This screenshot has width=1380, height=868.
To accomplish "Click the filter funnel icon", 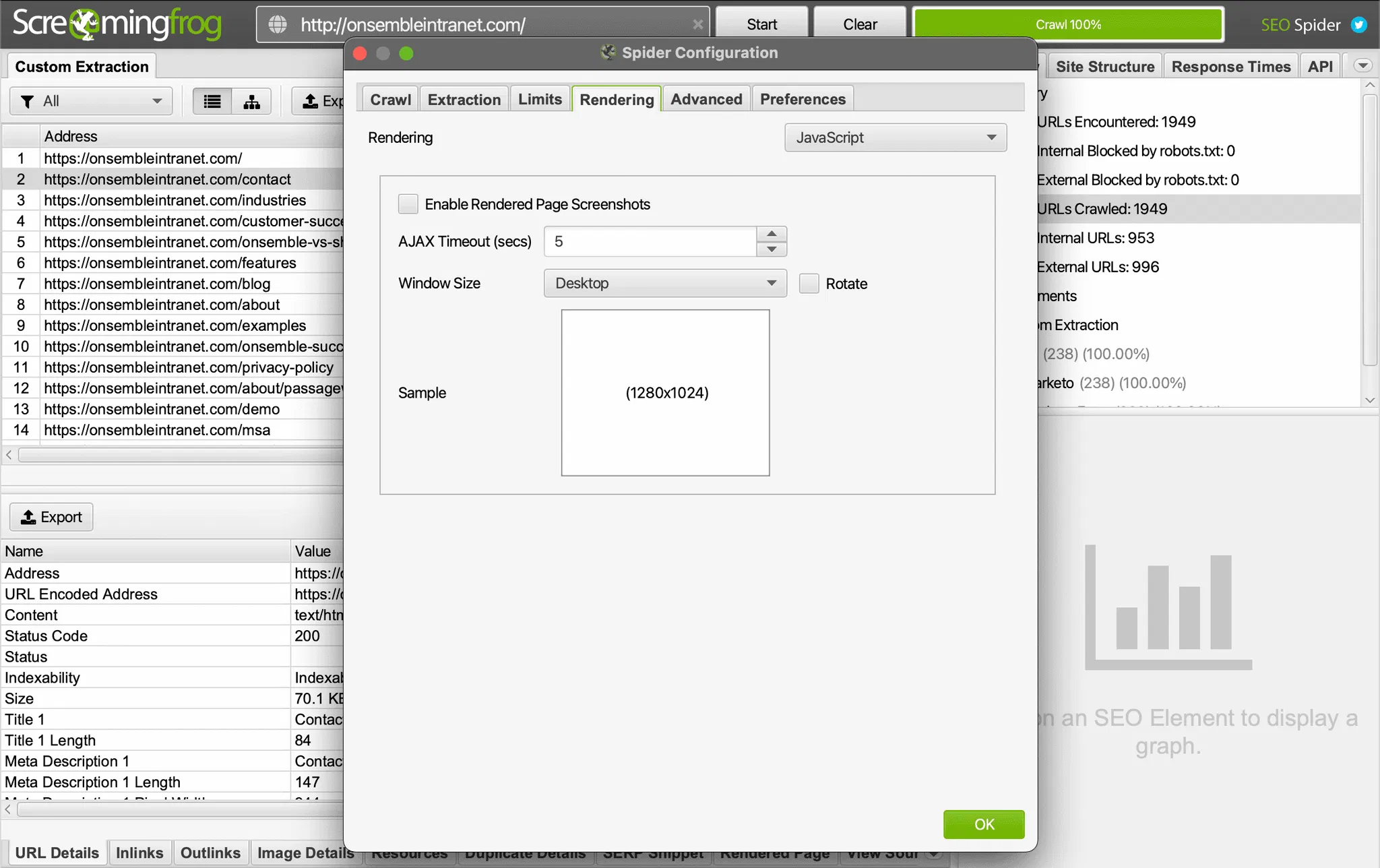I will tap(28, 101).
